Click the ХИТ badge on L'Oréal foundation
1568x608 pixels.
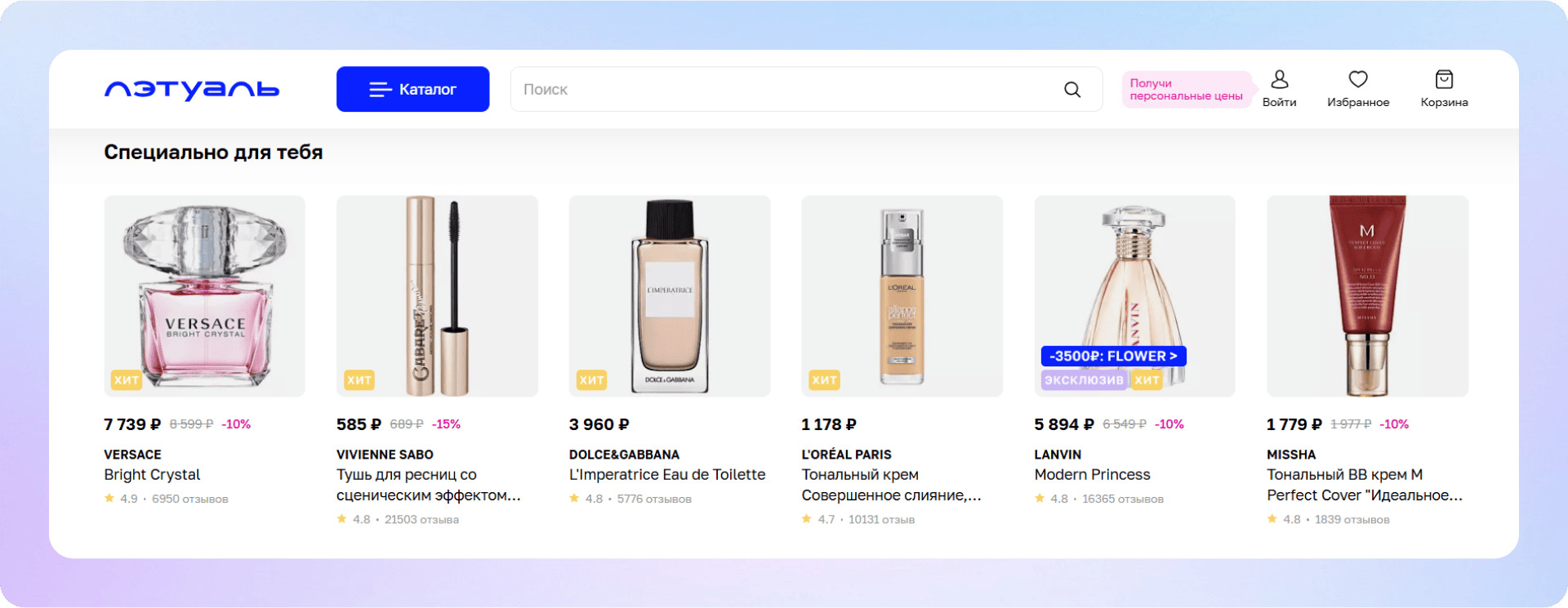823,379
